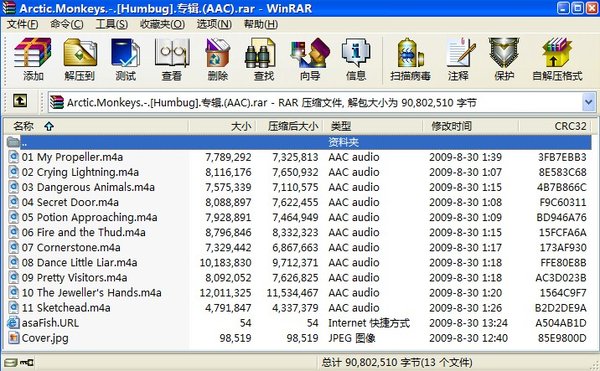
Task: Sort by 大小 column header
Action: [x=222, y=126]
